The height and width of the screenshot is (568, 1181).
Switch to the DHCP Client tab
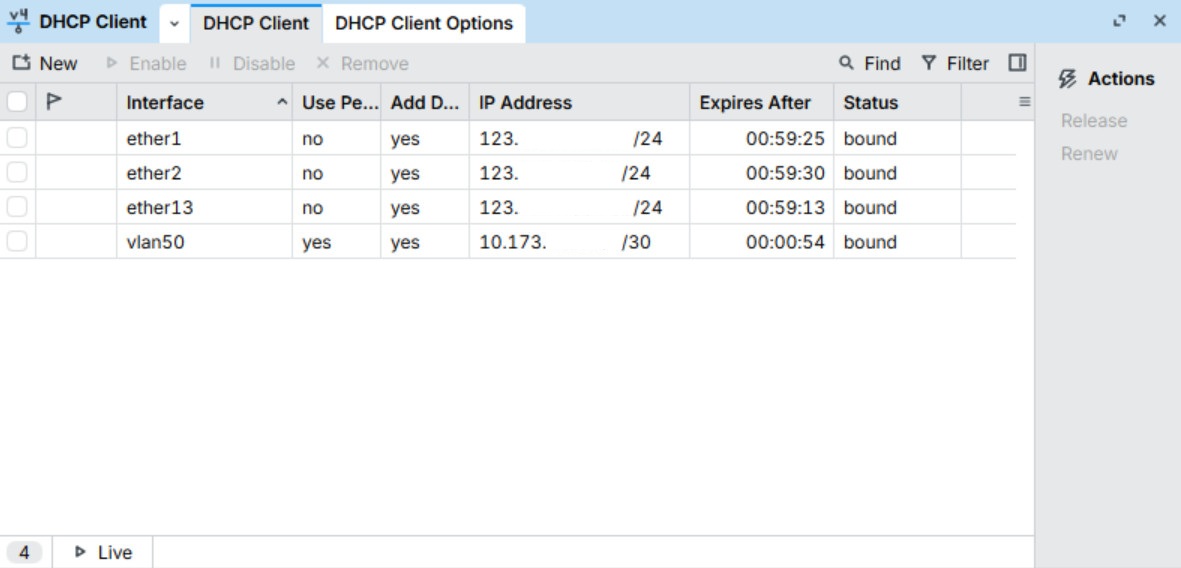click(x=256, y=23)
